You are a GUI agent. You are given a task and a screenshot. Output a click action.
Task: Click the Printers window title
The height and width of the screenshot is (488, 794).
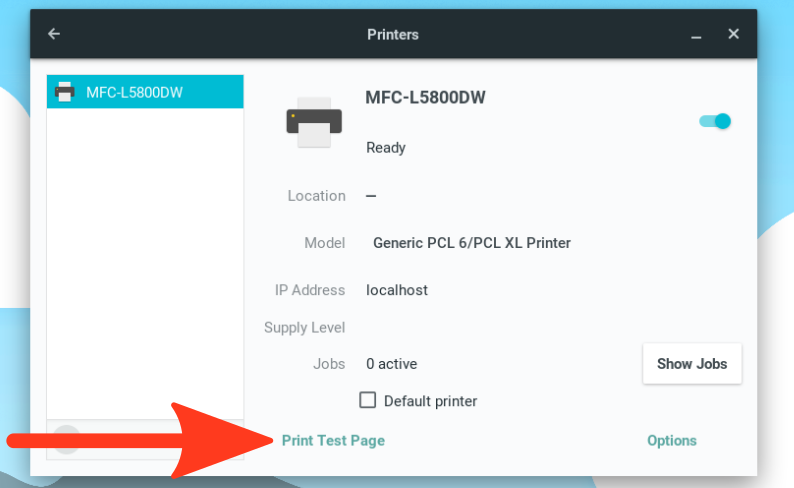click(393, 34)
